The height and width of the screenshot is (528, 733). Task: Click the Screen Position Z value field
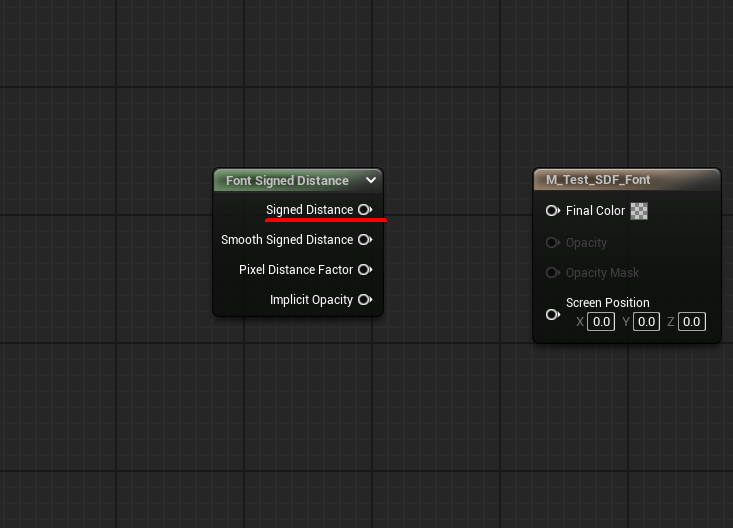point(692,322)
